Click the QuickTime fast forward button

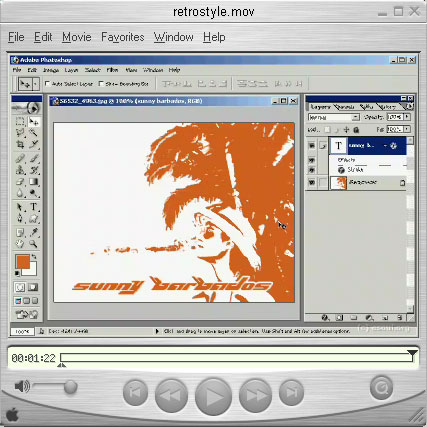click(255, 395)
